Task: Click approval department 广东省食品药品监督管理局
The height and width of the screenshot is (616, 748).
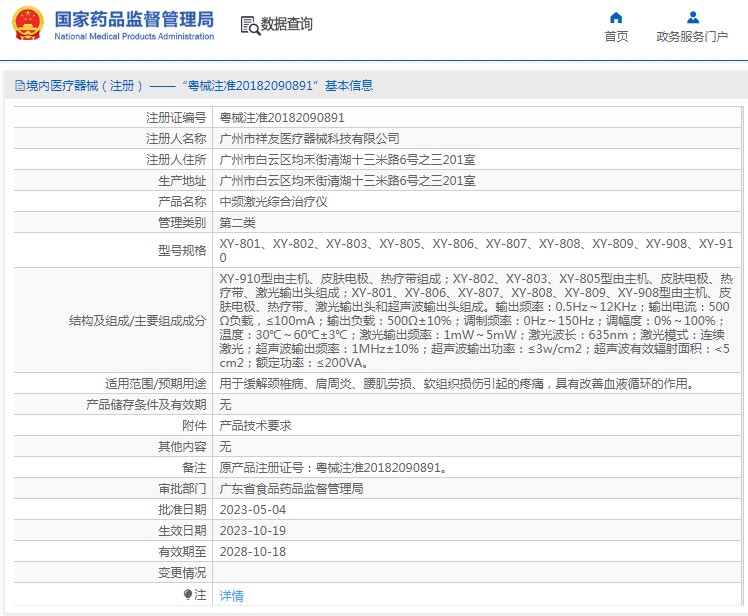Action: click(x=291, y=489)
